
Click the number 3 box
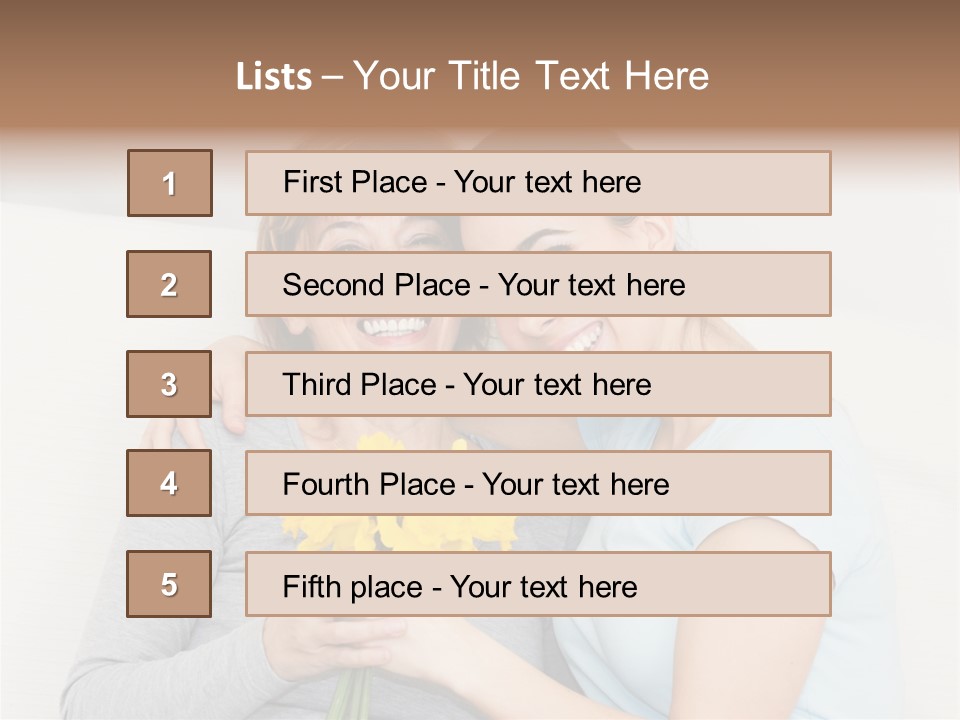(x=169, y=384)
